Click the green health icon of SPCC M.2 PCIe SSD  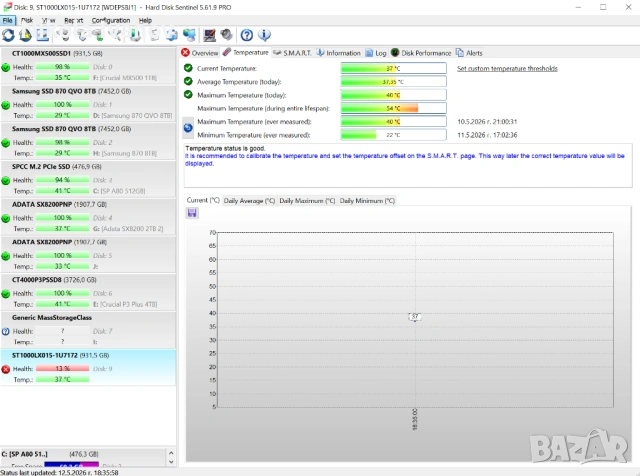point(6,180)
